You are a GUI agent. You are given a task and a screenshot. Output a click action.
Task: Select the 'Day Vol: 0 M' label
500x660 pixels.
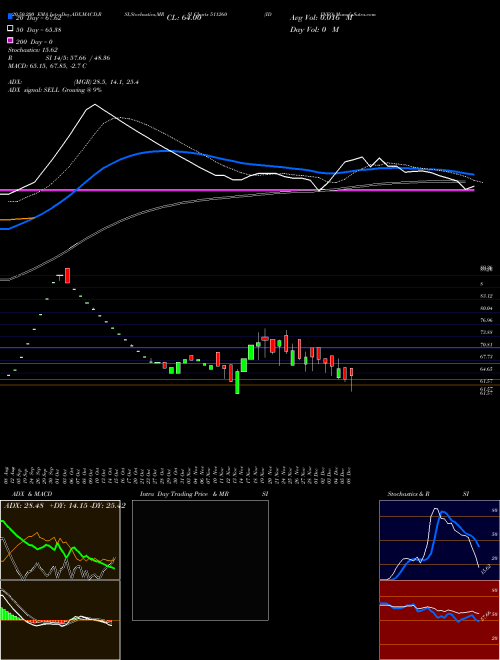(314, 30)
